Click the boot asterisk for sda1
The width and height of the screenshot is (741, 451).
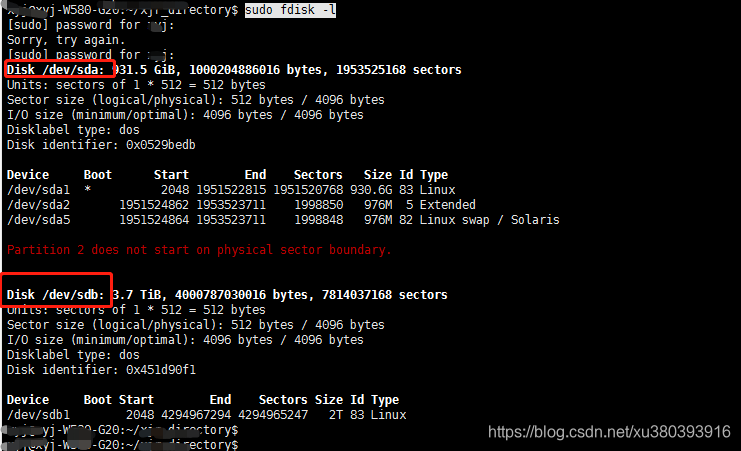click(87, 189)
